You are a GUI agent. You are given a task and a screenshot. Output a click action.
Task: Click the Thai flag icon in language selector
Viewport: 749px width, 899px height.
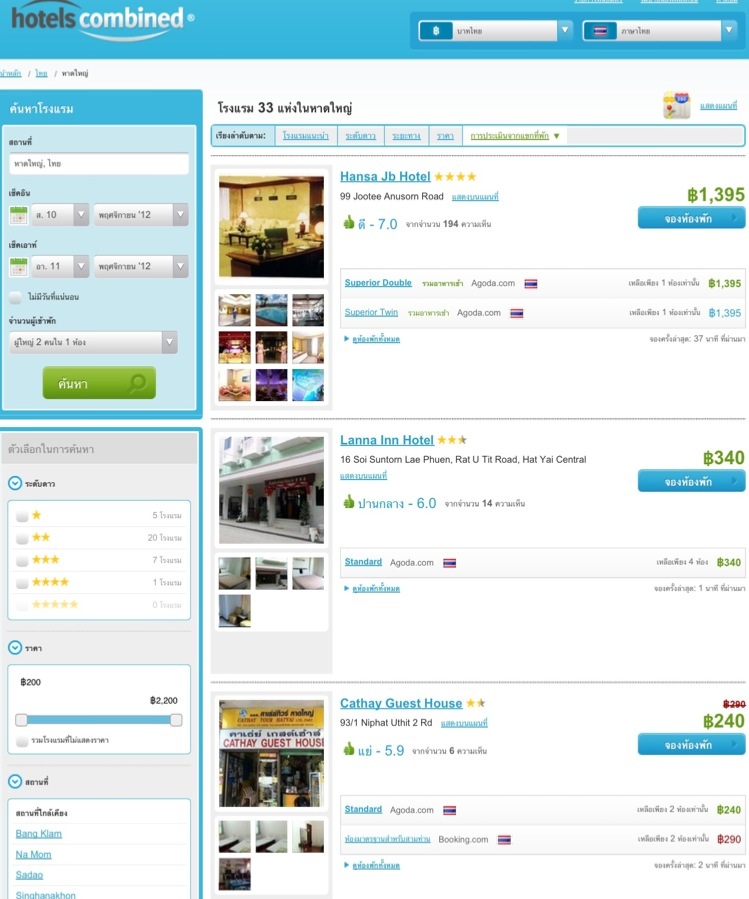(600, 30)
